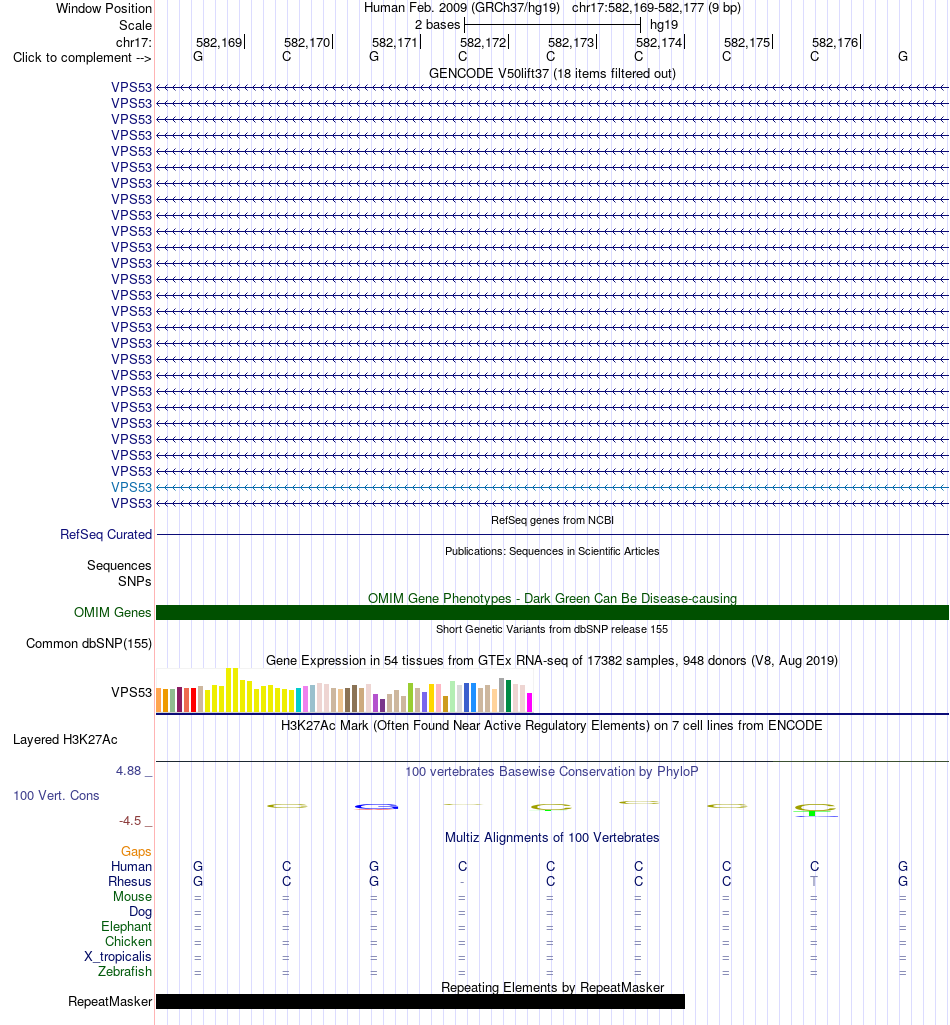Click the orange 'Gaps' row label

click(136, 851)
